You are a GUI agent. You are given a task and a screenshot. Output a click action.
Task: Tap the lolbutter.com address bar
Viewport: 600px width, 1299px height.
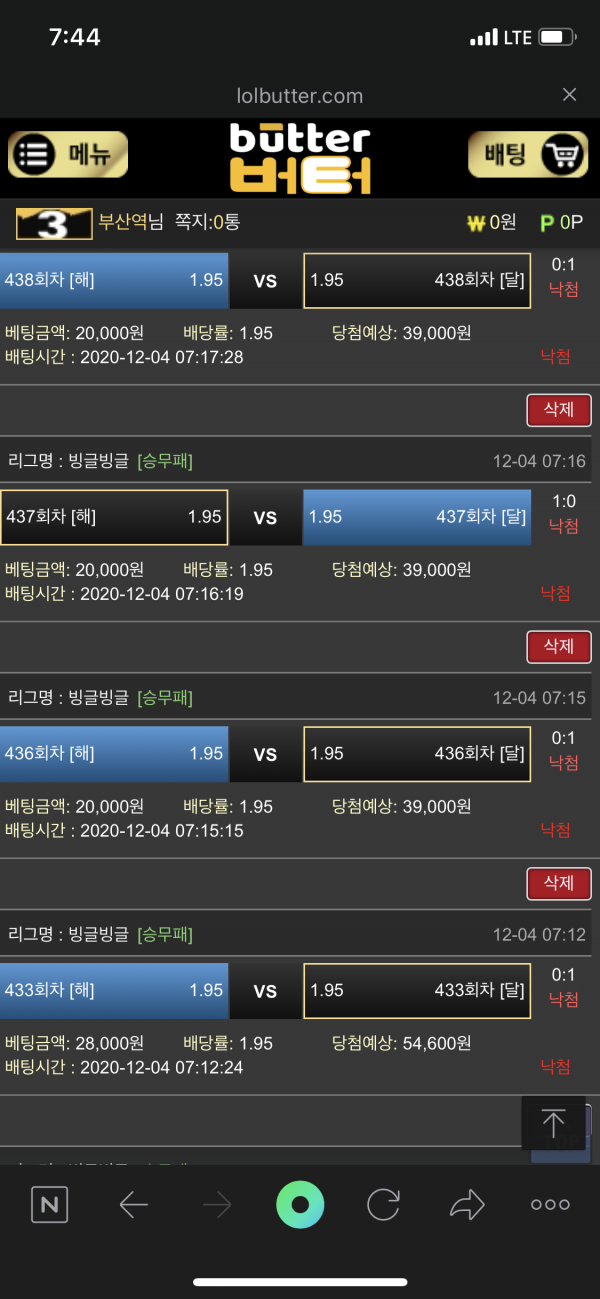300,96
